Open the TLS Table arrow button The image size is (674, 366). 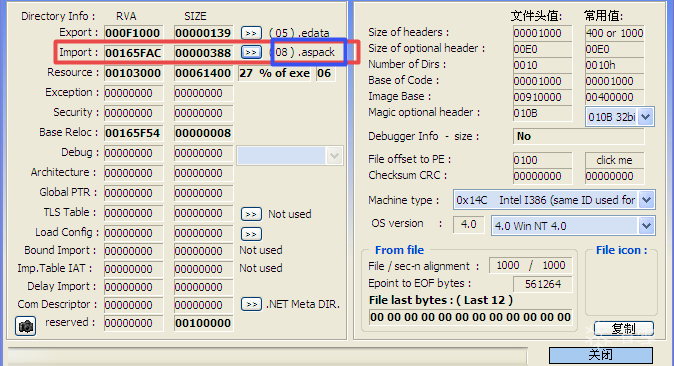click(251, 214)
